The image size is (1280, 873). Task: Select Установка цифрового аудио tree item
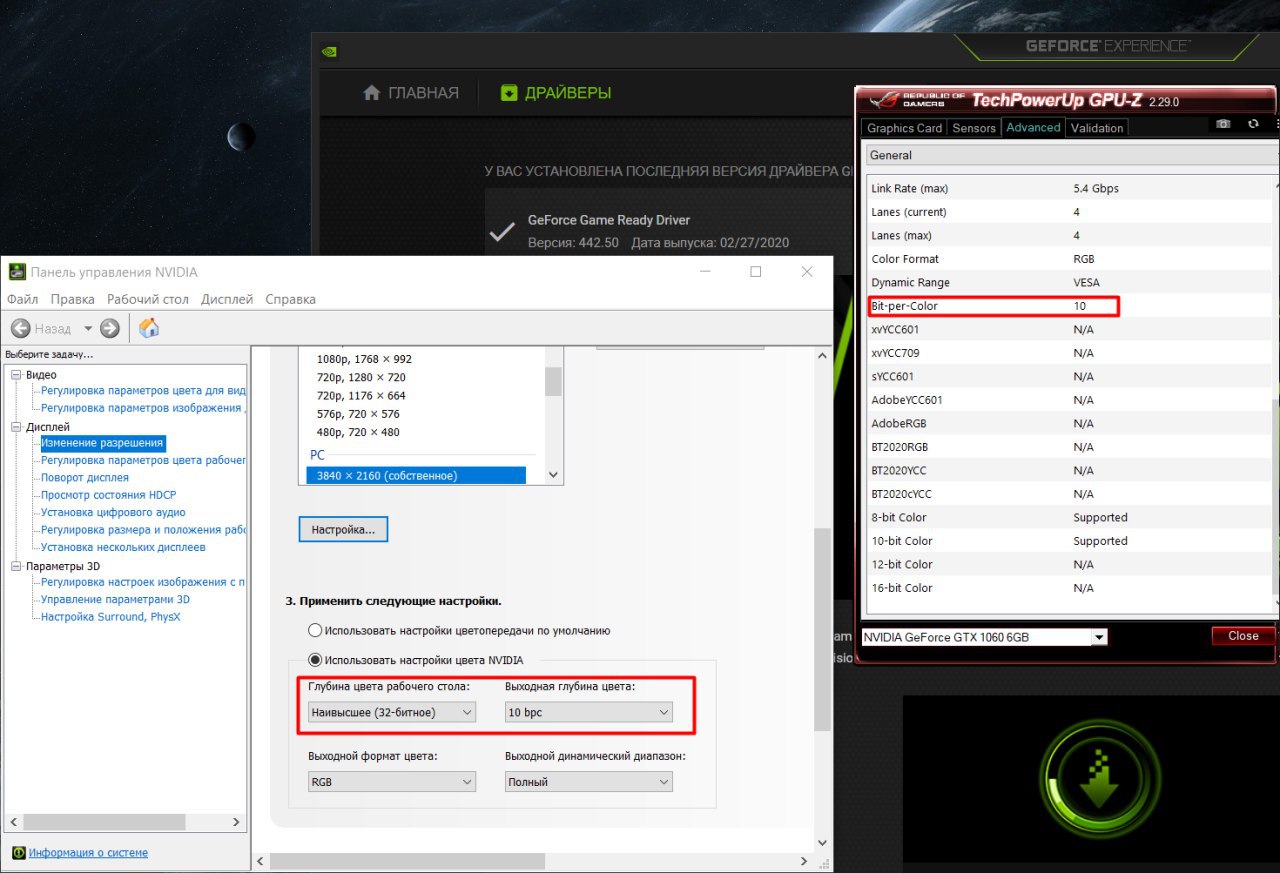[113, 512]
